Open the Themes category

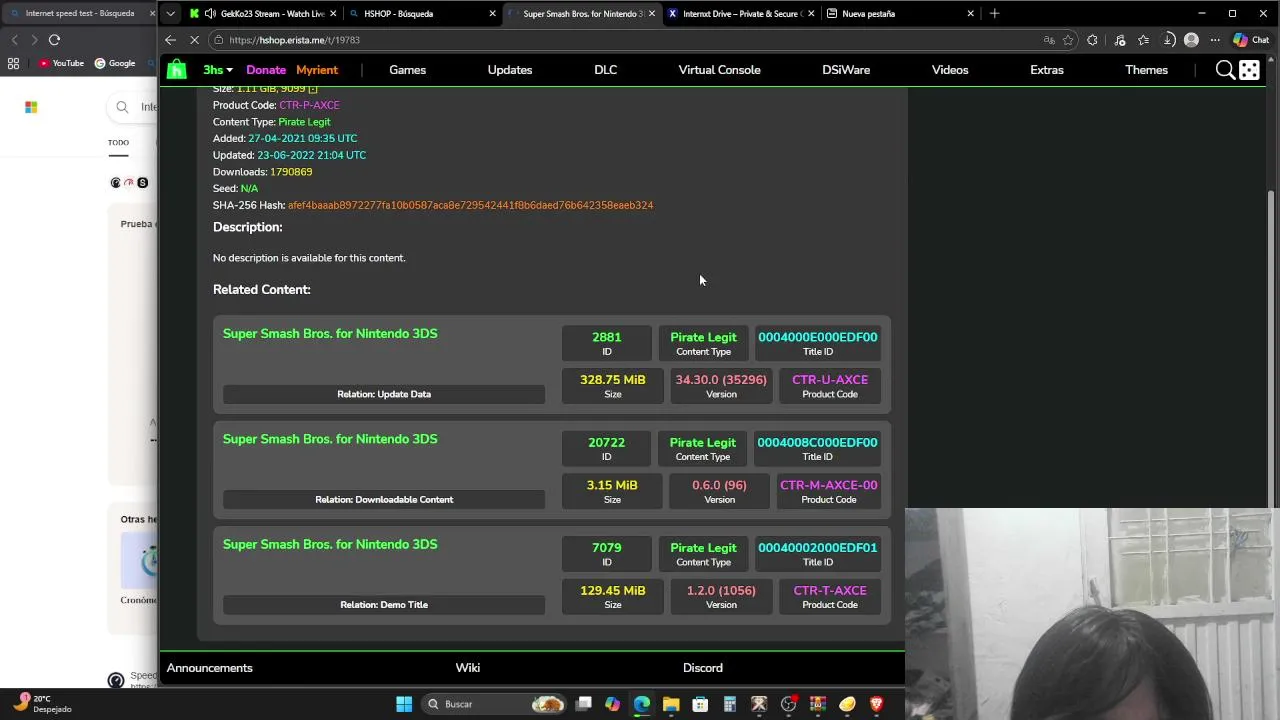[1146, 70]
